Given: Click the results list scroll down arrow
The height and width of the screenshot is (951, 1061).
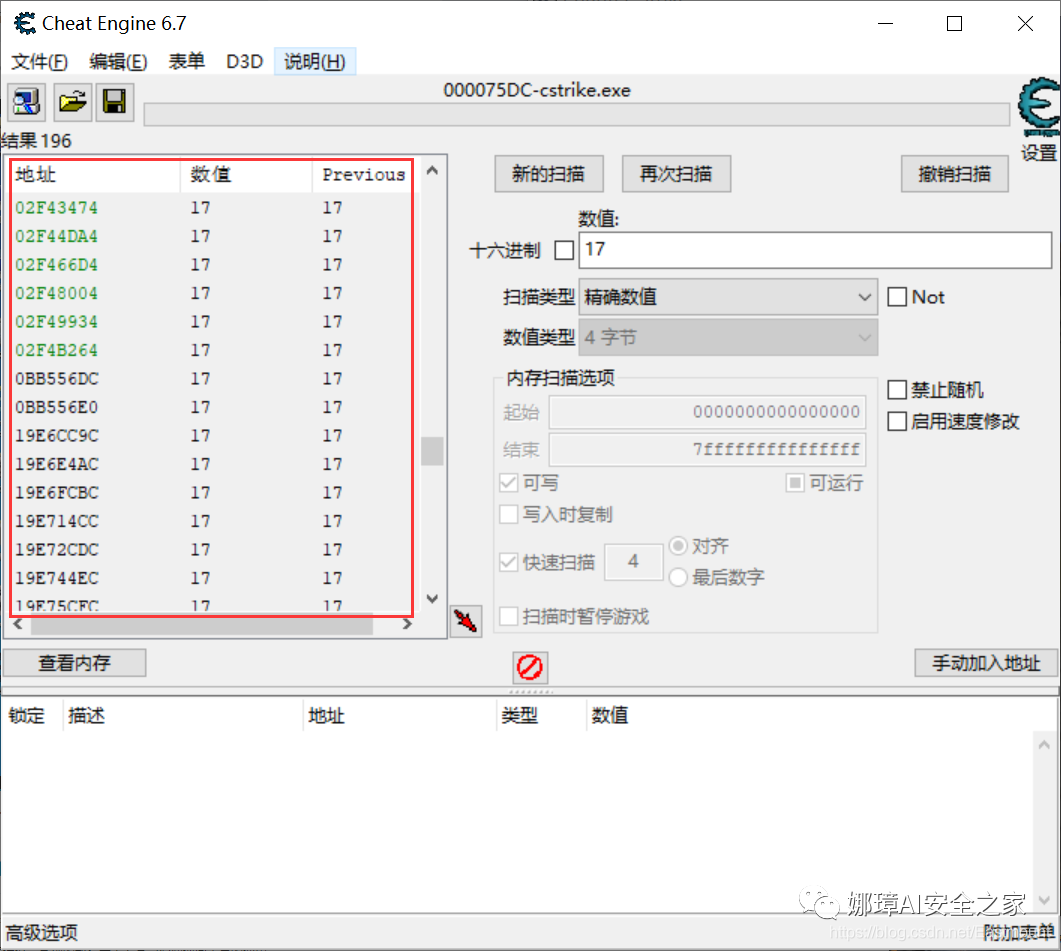Looking at the screenshot, I should point(432,599).
